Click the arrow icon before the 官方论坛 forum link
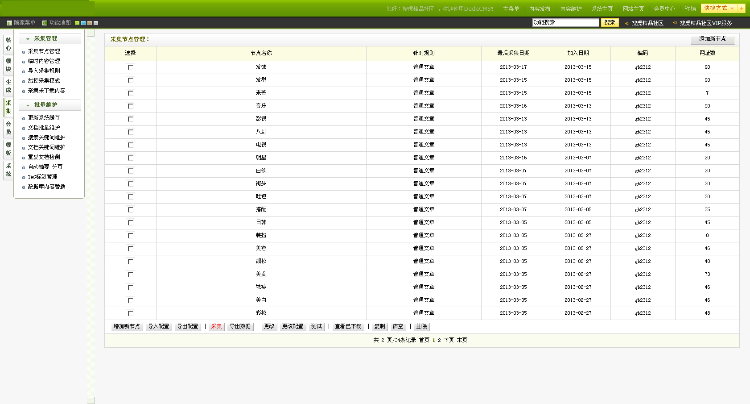 click(x=627, y=23)
